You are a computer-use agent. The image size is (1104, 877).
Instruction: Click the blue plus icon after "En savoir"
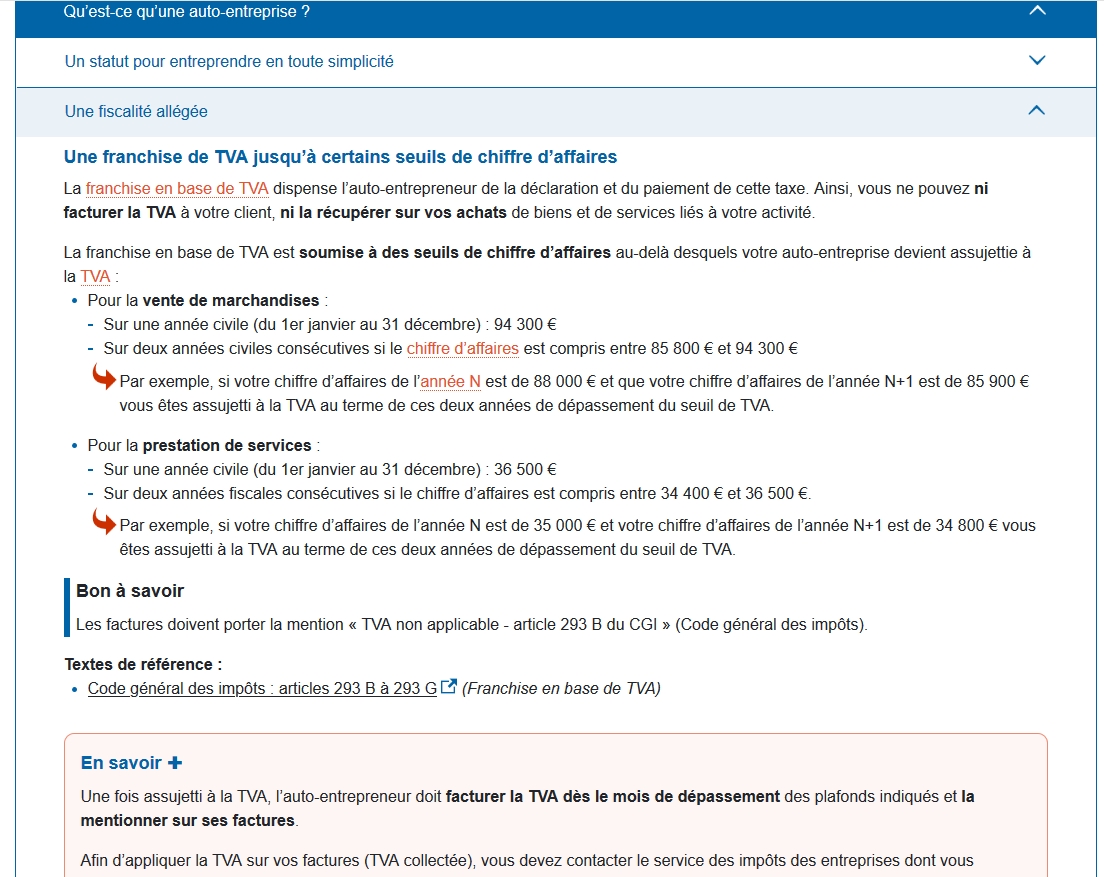(175, 763)
